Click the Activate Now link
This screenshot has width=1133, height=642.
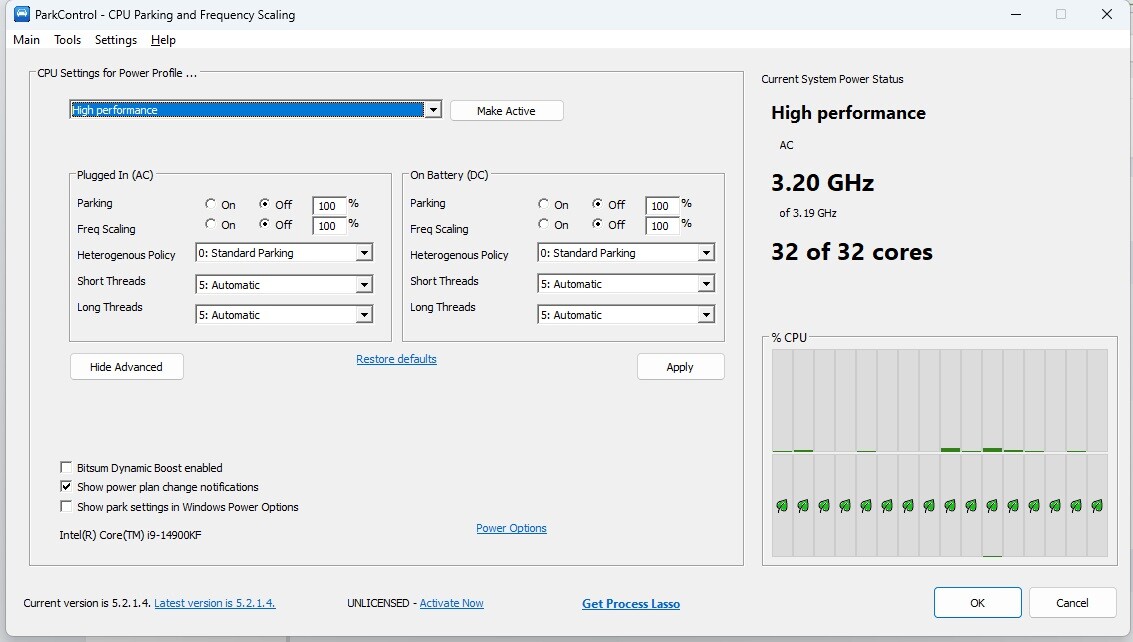[x=452, y=603]
